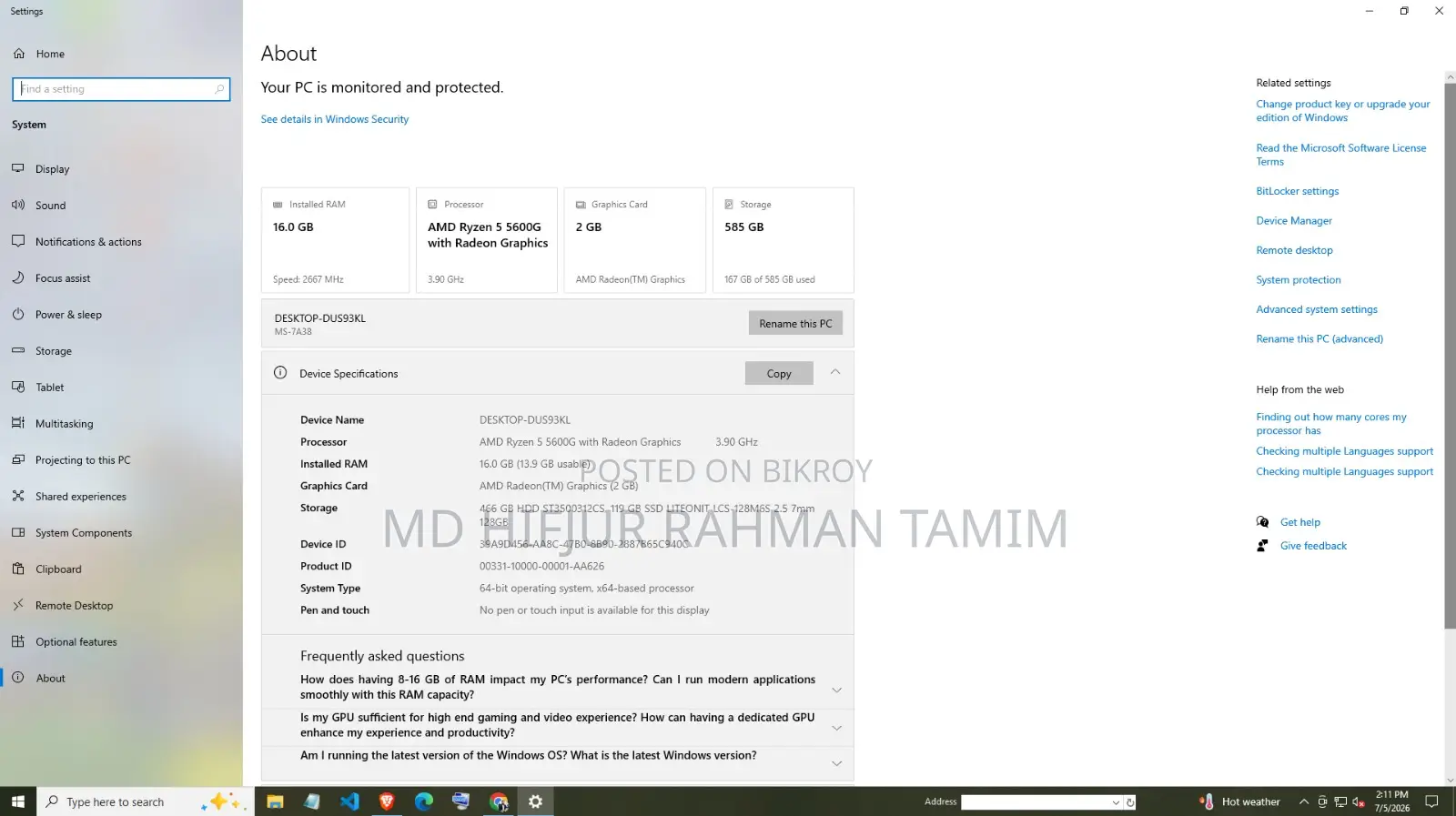Click the muted volume tray icon
The image size is (1456, 816).
[1359, 801]
